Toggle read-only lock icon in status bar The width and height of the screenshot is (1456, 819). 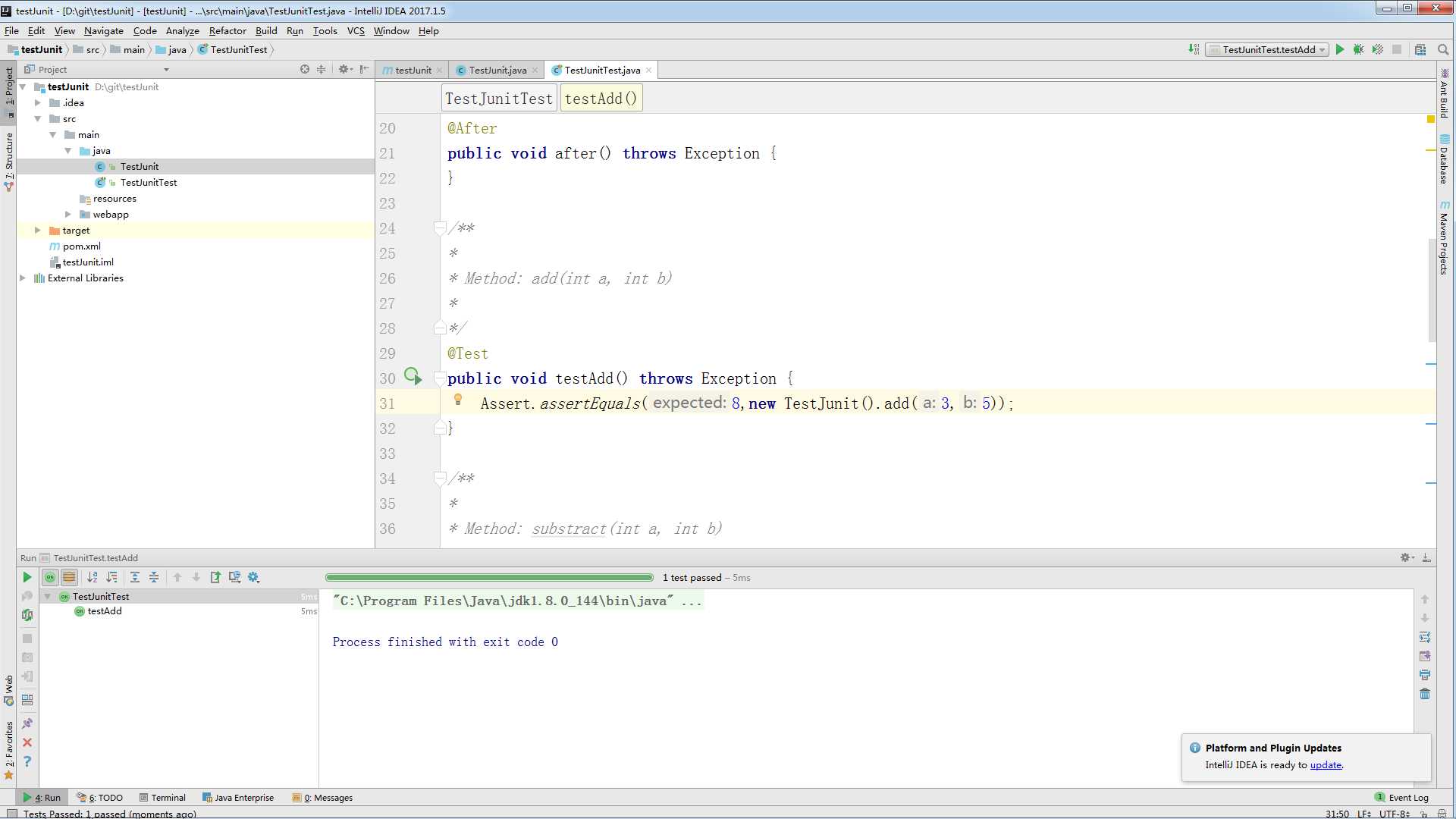(1424, 814)
